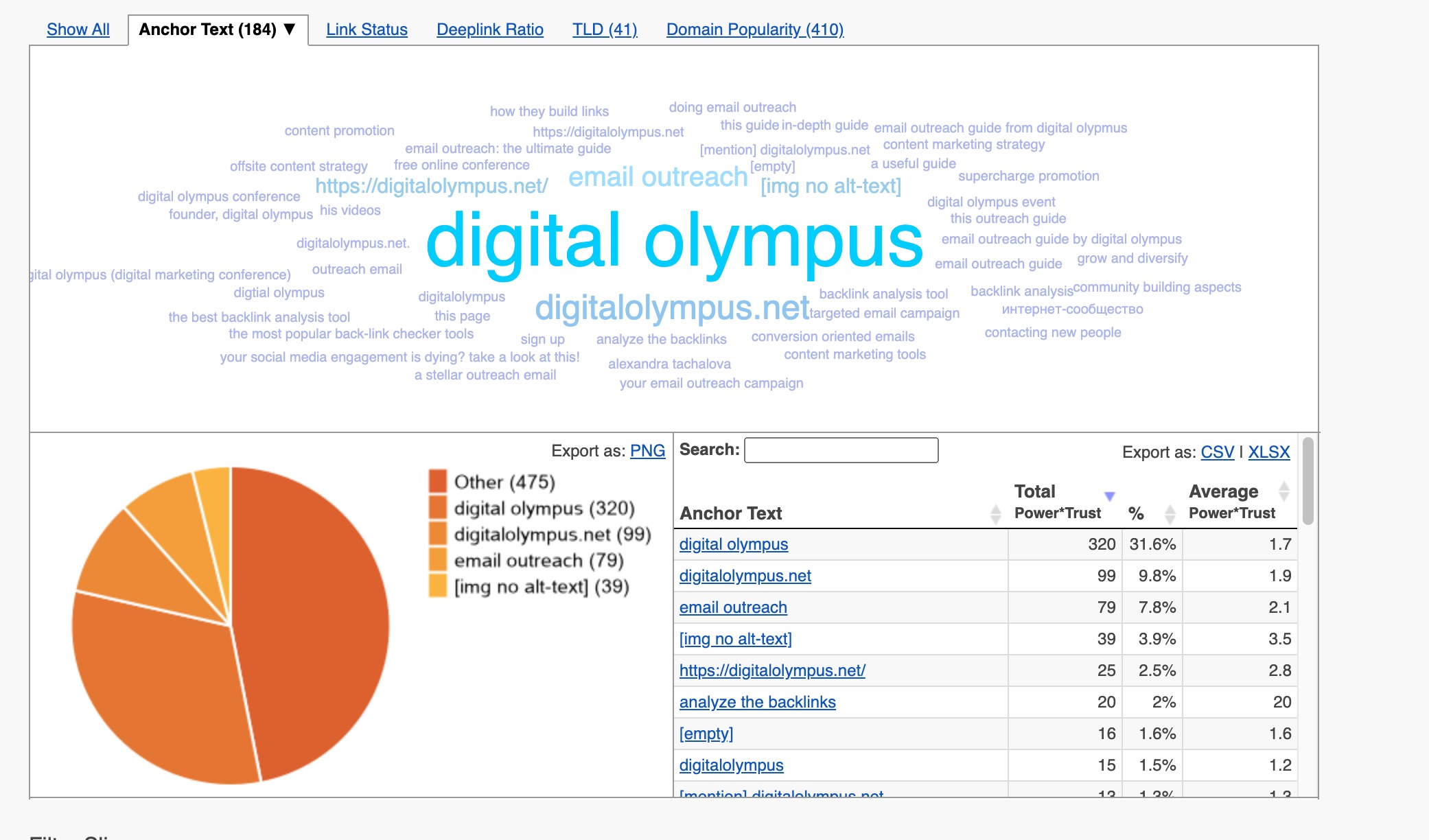Image resolution: width=1429 pixels, height=840 pixels.
Task: Sort by Anchor Text column arrows
Action: tap(995, 514)
